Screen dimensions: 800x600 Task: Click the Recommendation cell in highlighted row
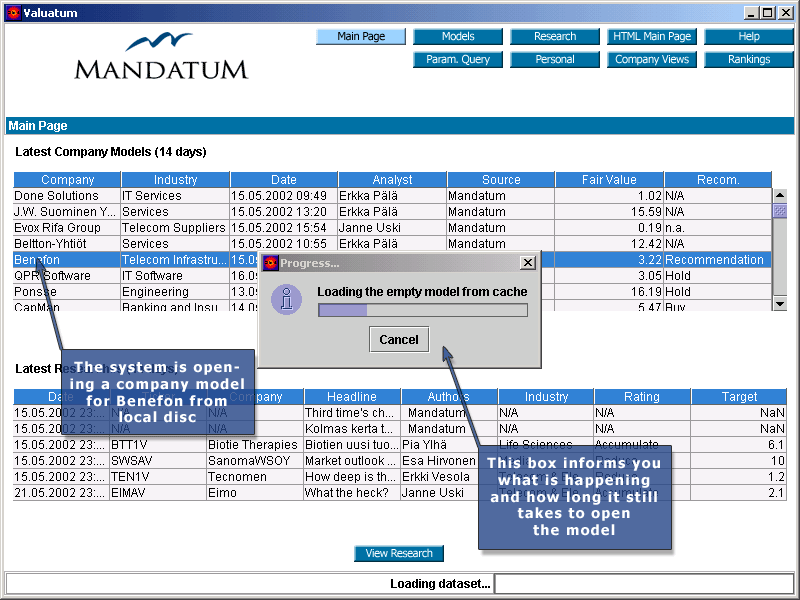click(718, 260)
